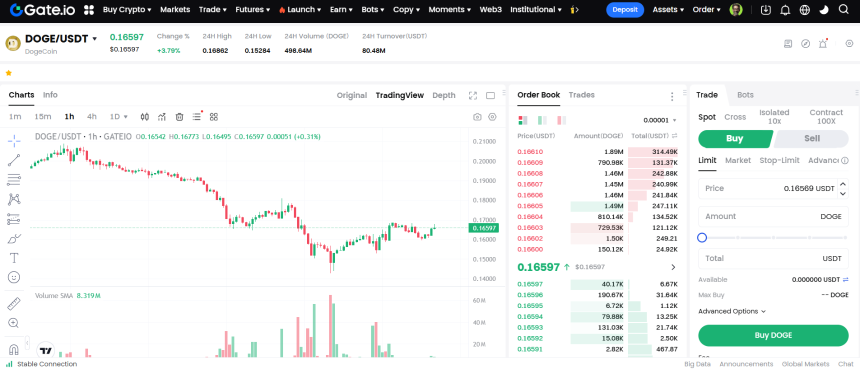Select the ruler measure tool

pyautogui.click(x=14, y=303)
